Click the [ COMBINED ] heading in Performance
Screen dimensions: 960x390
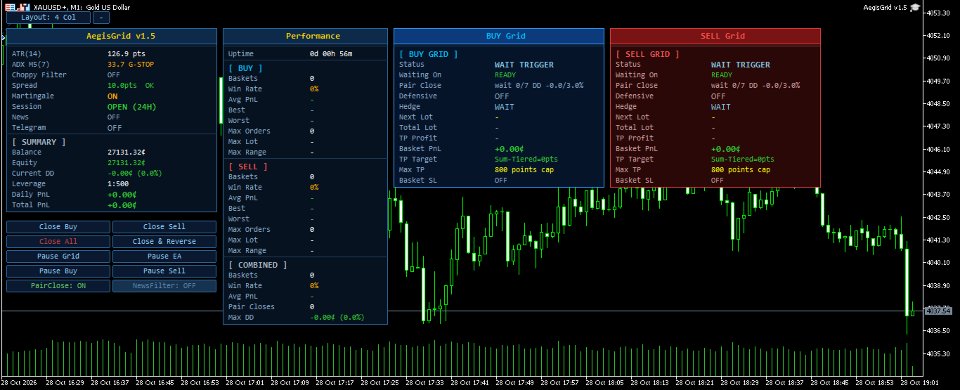point(258,265)
